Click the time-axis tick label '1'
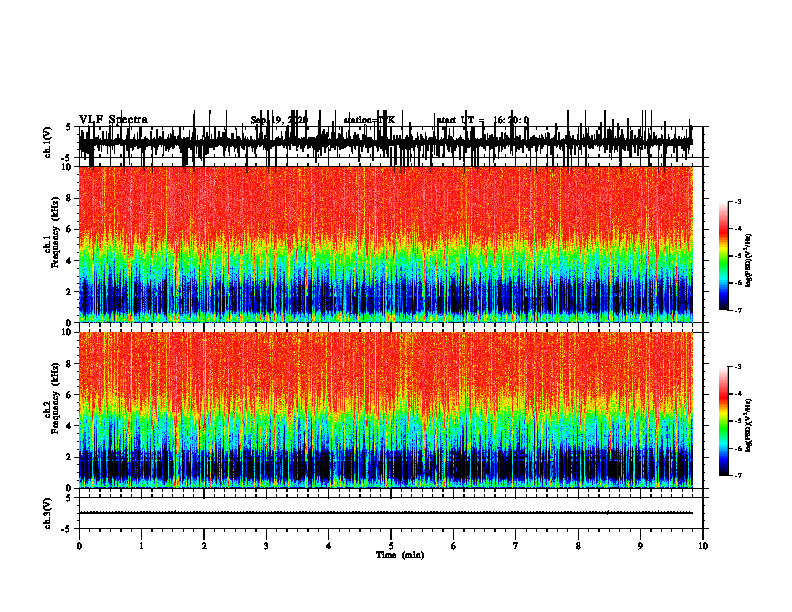 pyautogui.click(x=141, y=546)
